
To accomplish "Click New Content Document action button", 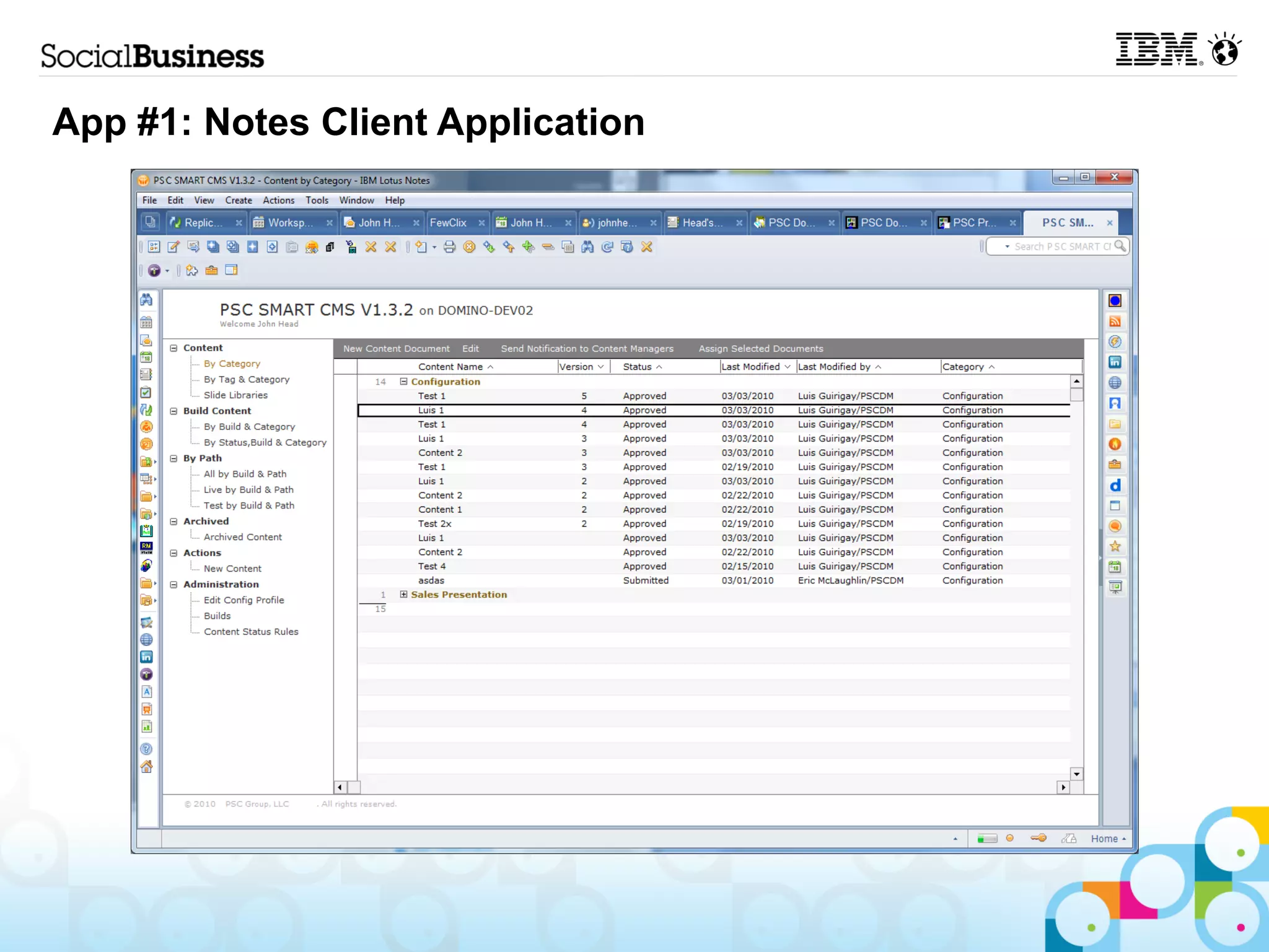I will [x=397, y=349].
